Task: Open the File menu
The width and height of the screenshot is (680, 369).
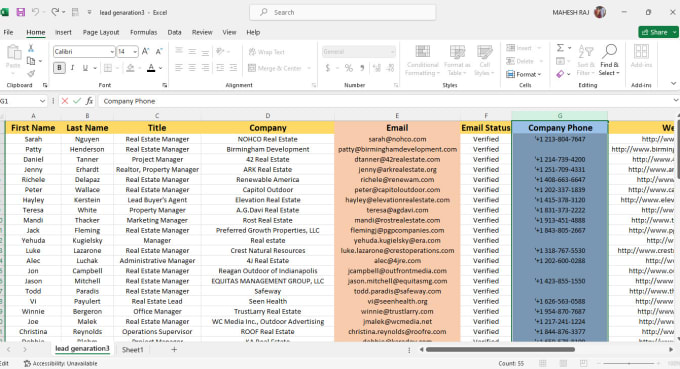Action: pos(8,32)
